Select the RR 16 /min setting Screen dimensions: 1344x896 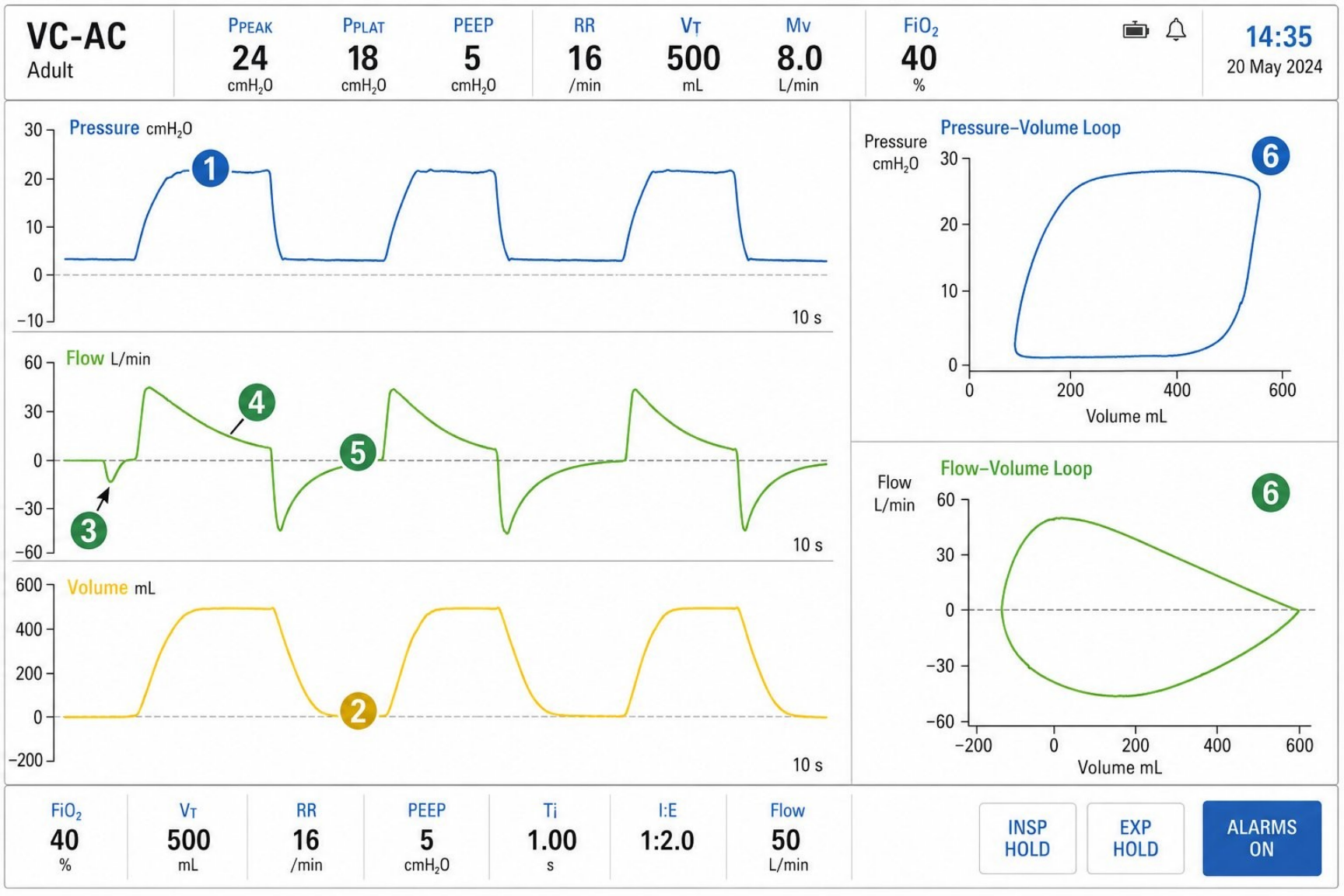coord(306,837)
